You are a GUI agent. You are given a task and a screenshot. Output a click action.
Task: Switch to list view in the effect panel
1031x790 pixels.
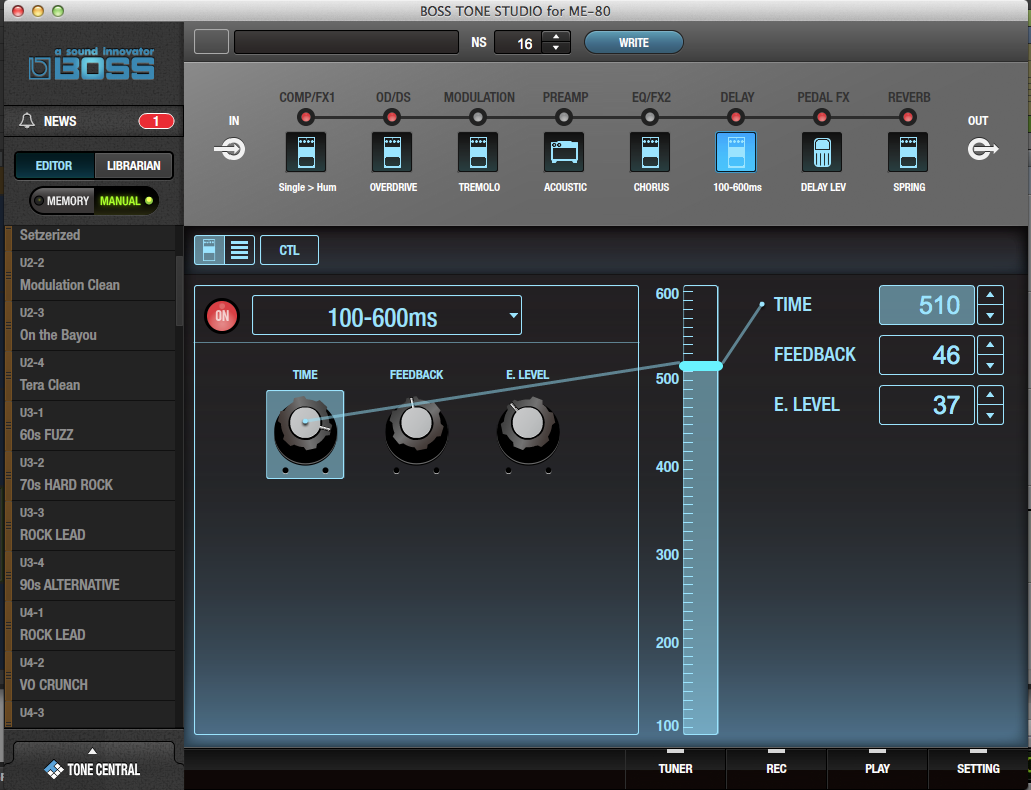point(238,250)
